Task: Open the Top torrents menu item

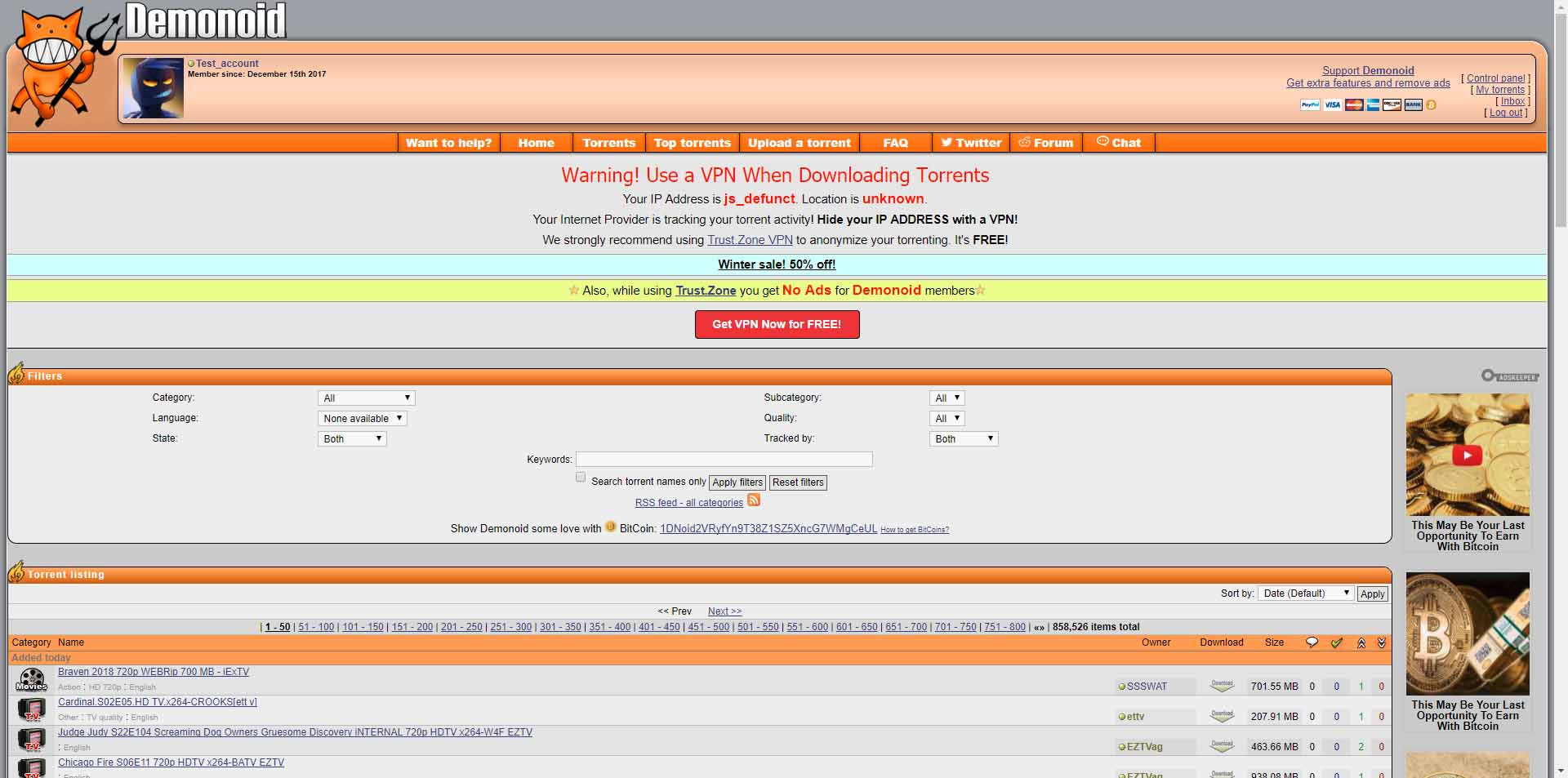Action: point(693,143)
